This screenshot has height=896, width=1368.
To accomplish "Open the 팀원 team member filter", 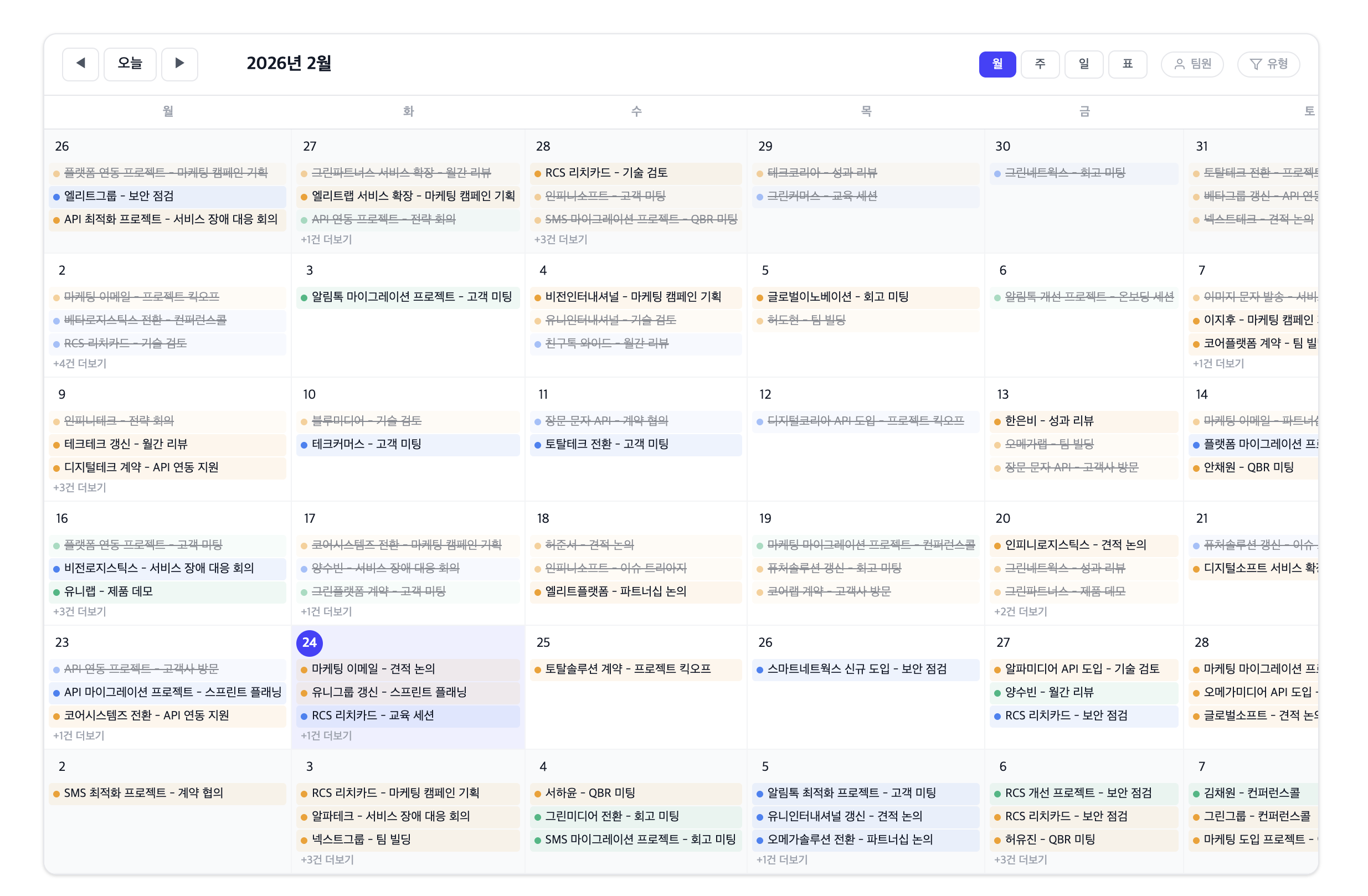I will click(x=1192, y=64).
